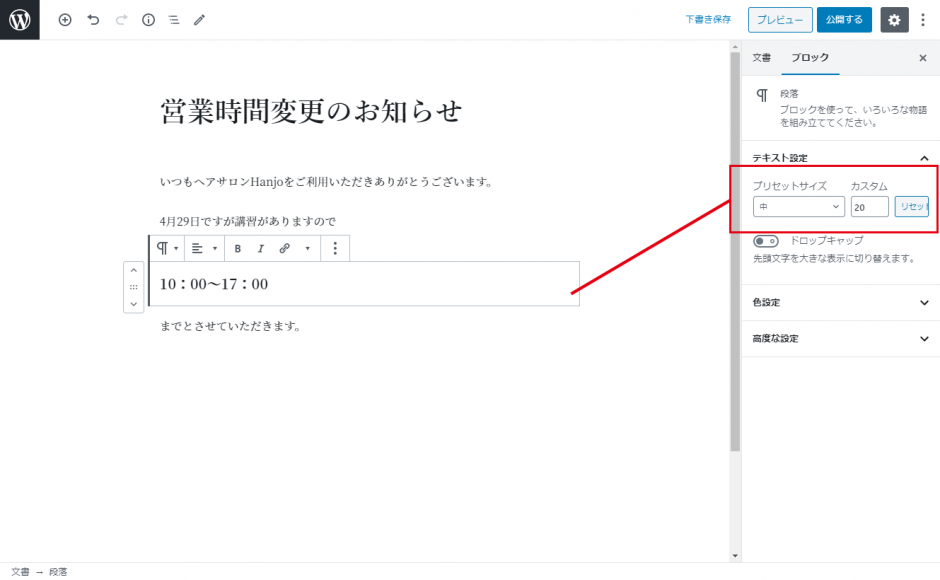This screenshot has height=580, width=940.
Task: Click the カスタム font size field
Action: tap(868, 207)
